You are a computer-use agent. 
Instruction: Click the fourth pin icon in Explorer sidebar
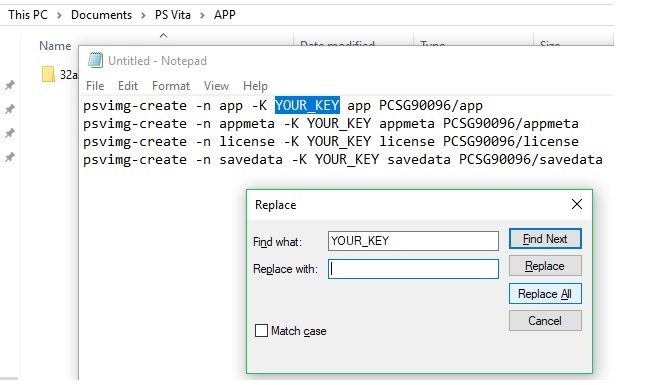(10, 157)
